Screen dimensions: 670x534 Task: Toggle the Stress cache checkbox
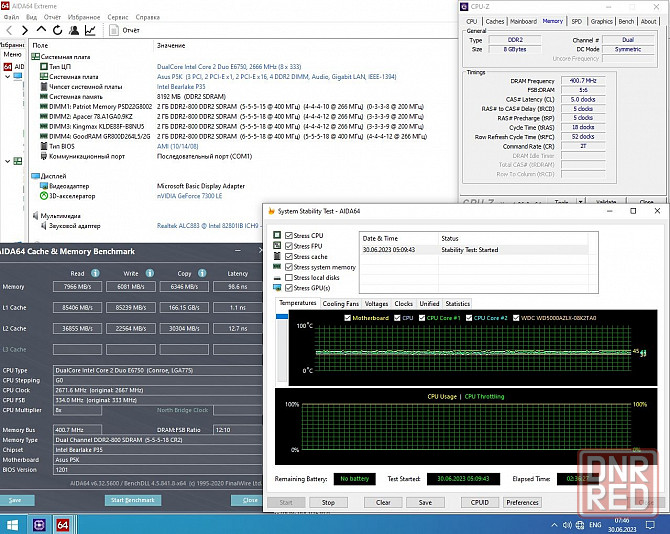(x=289, y=256)
